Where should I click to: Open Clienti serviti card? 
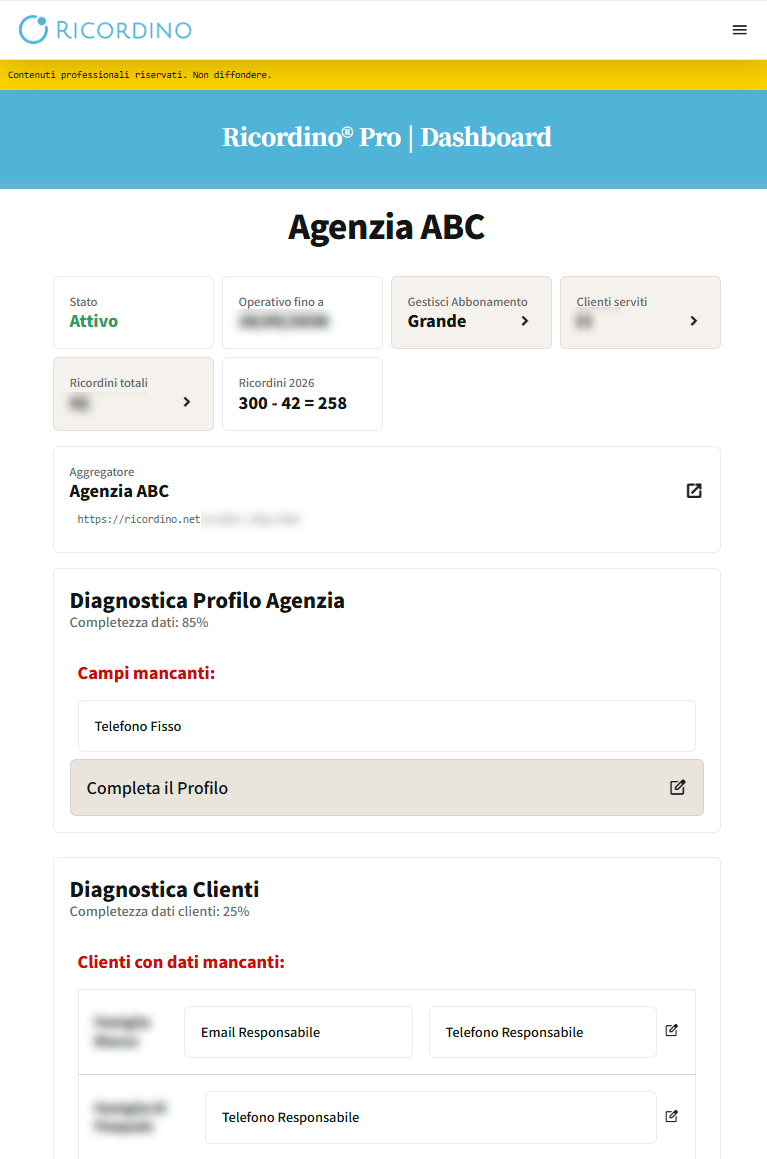click(x=640, y=313)
